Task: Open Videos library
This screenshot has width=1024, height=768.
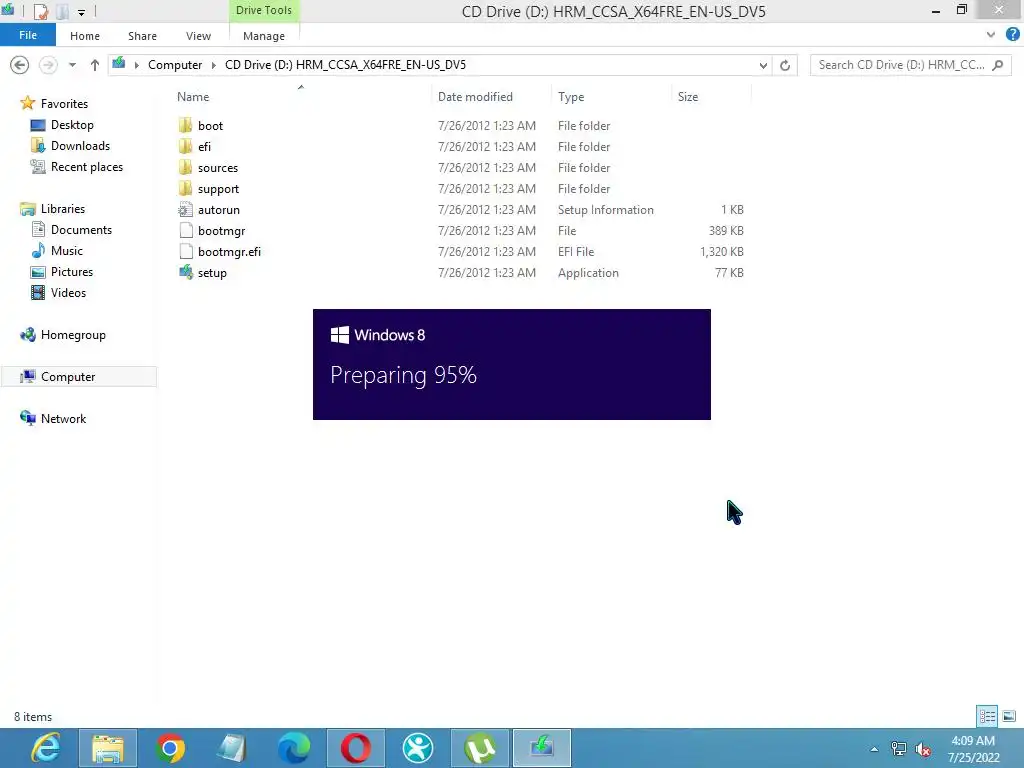Action: [x=69, y=293]
